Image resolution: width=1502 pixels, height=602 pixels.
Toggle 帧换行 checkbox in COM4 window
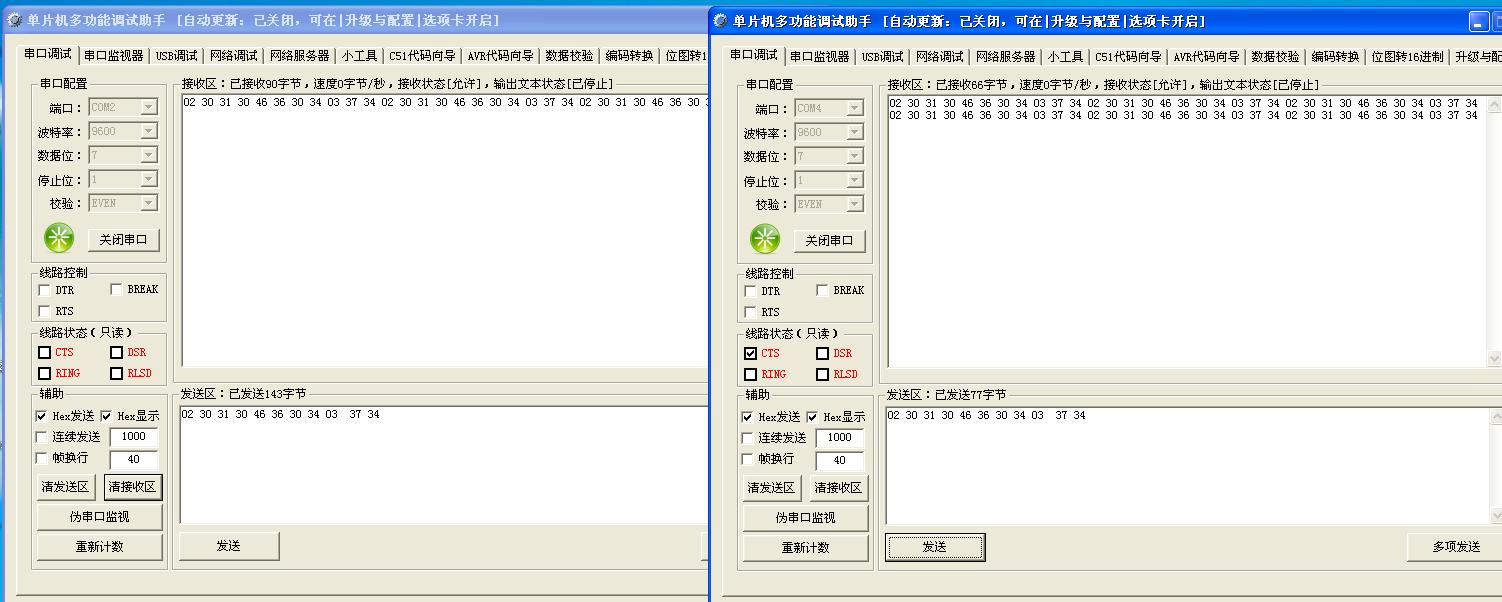pyautogui.click(x=748, y=459)
